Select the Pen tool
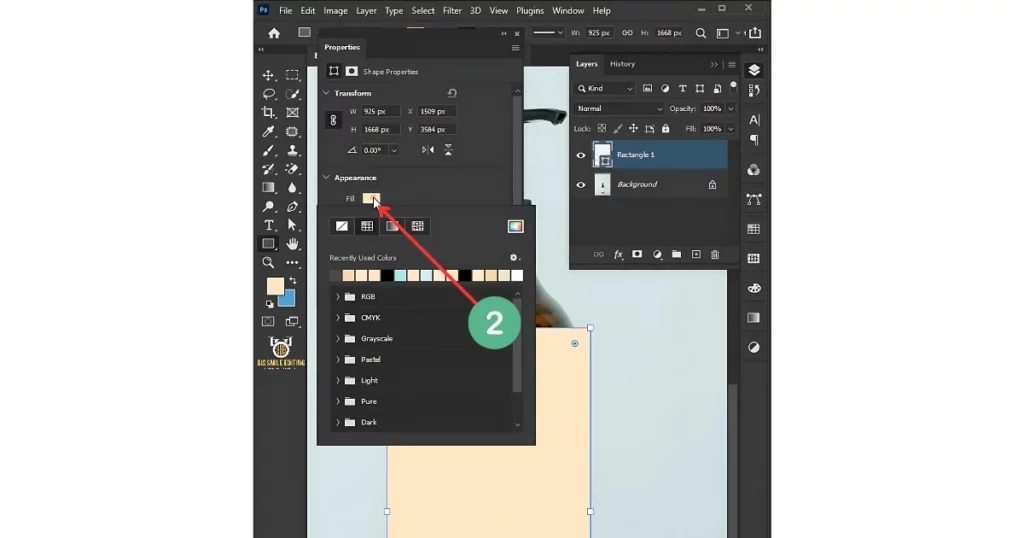1024x538 pixels. tap(292, 207)
